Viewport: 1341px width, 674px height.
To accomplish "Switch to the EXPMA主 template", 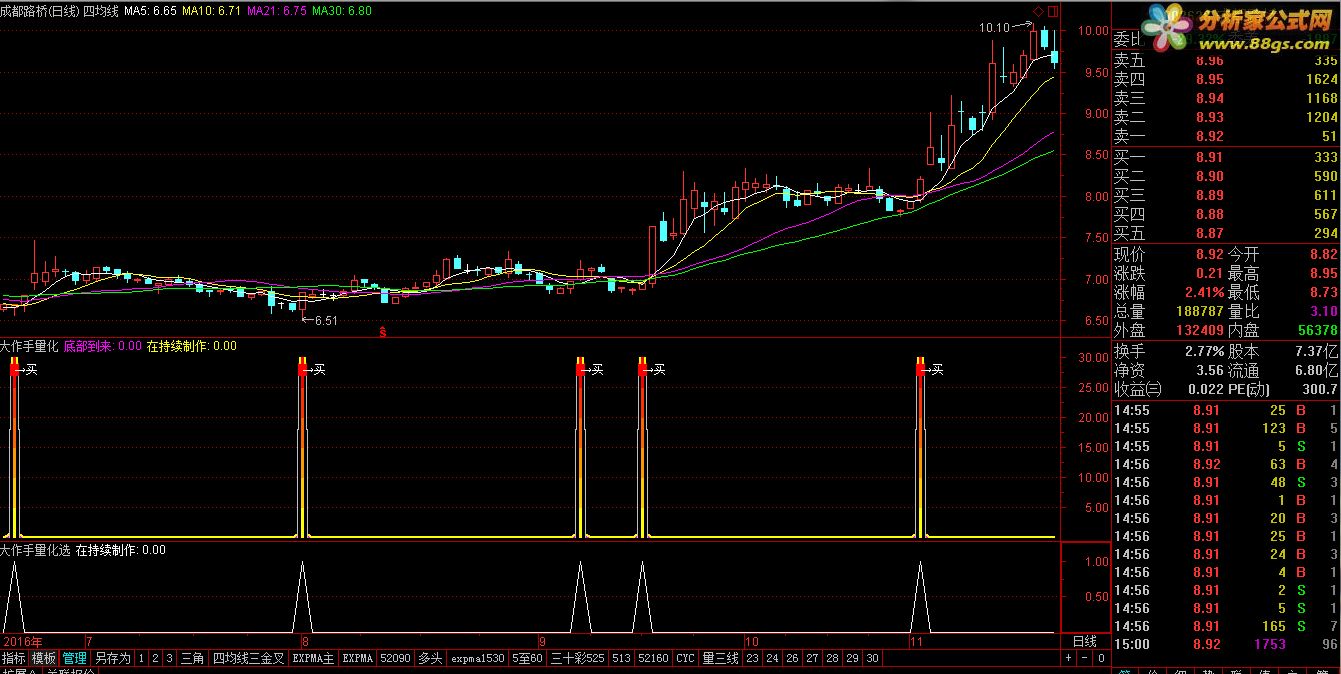I will 313,659.
